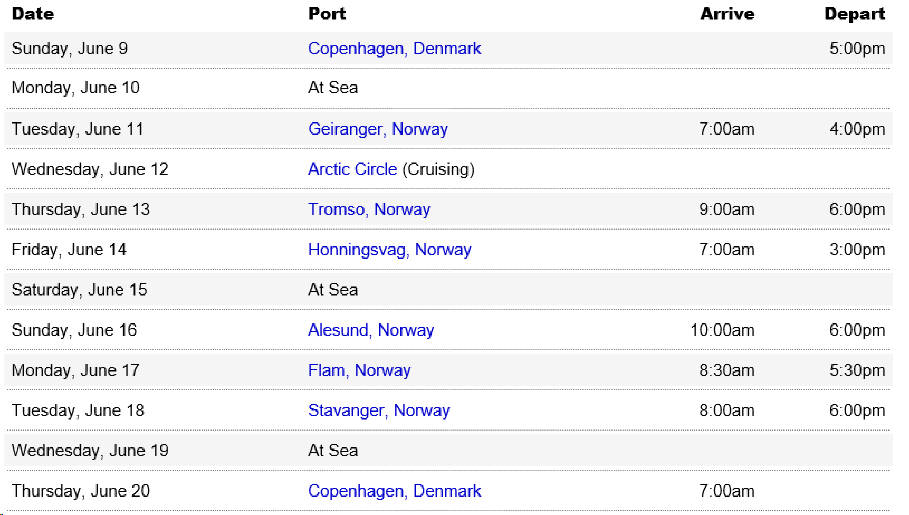909x515 pixels.
Task: Select the Monday, June 10 date cell
Action: [x=75, y=88]
